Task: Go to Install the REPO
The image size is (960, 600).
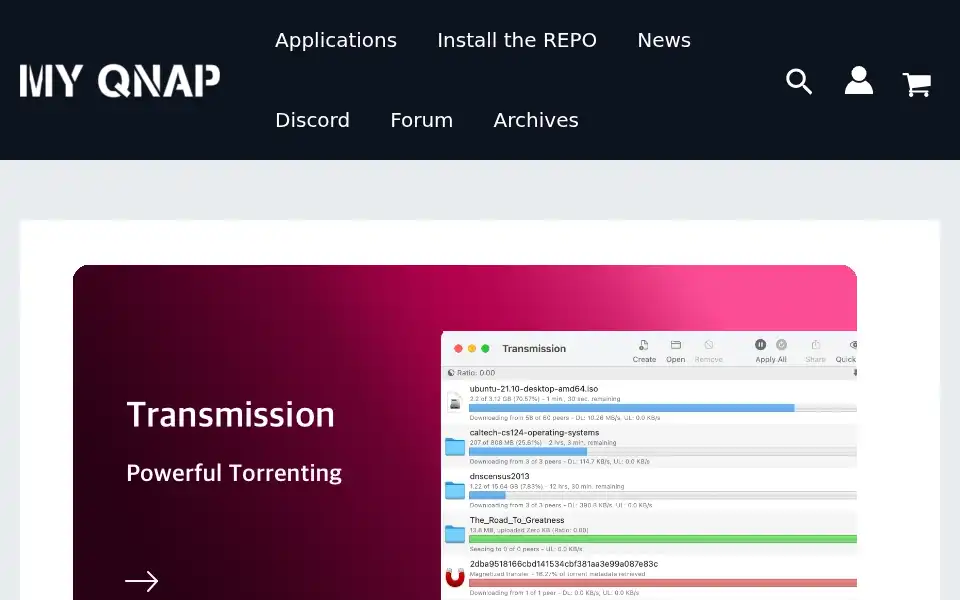Action: click(x=517, y=40)
